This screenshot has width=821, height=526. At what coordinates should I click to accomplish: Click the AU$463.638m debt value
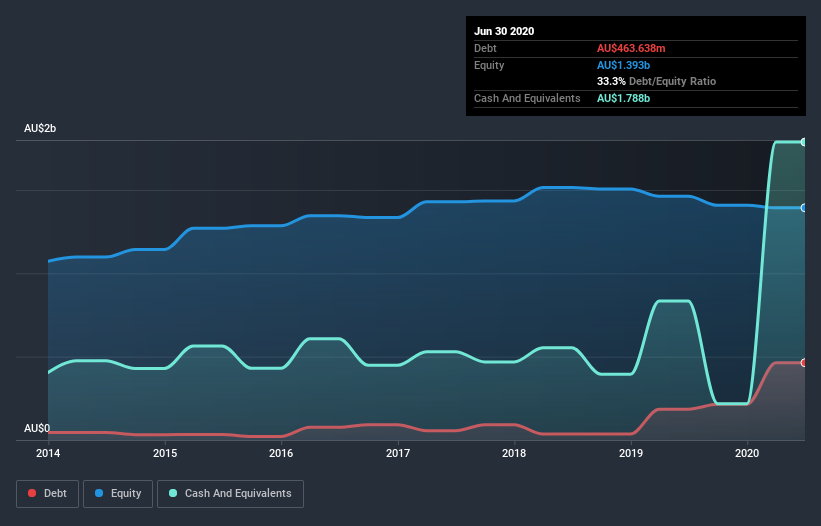coord(631,48)
